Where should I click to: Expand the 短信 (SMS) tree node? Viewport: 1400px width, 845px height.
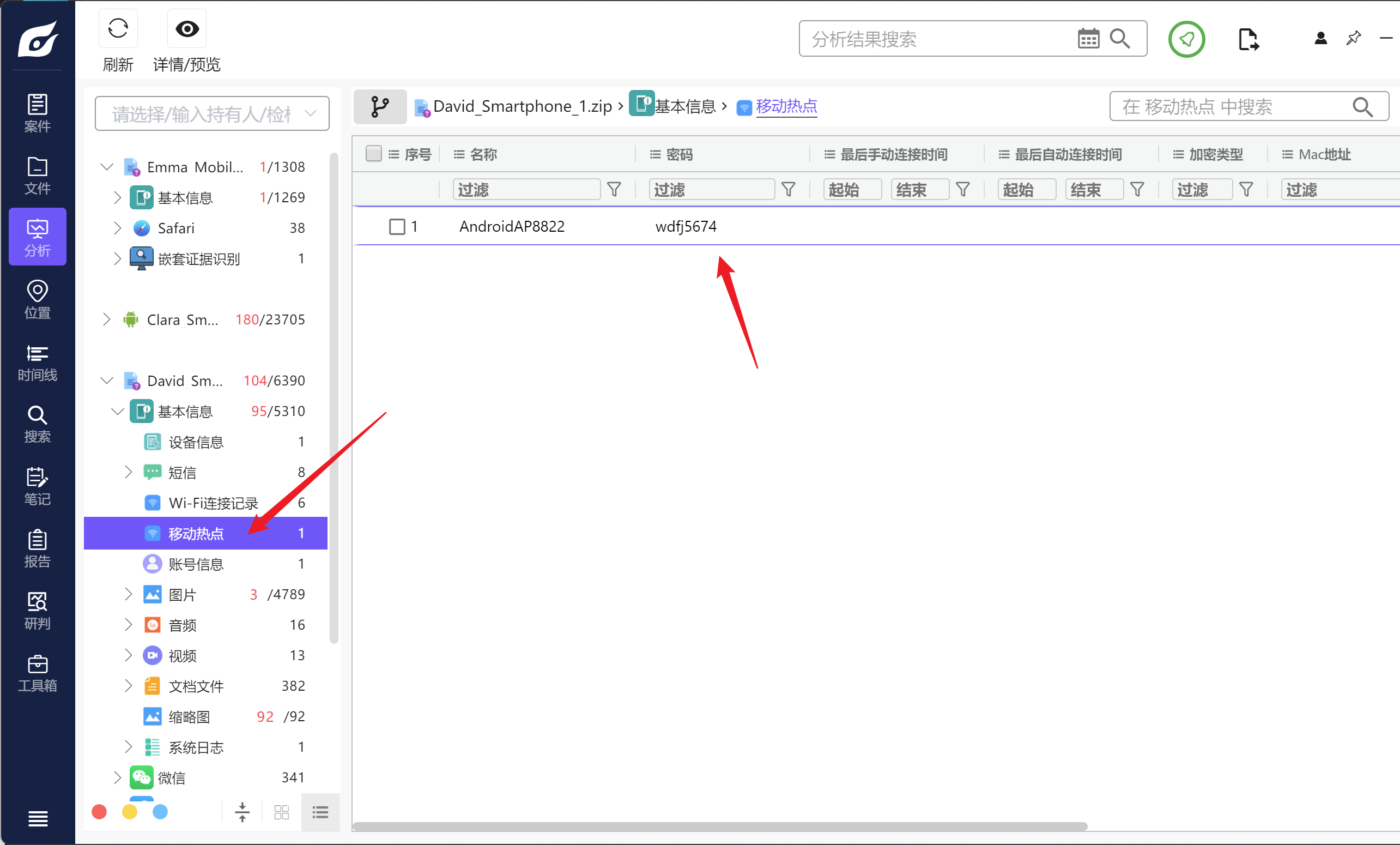(129, 472)
